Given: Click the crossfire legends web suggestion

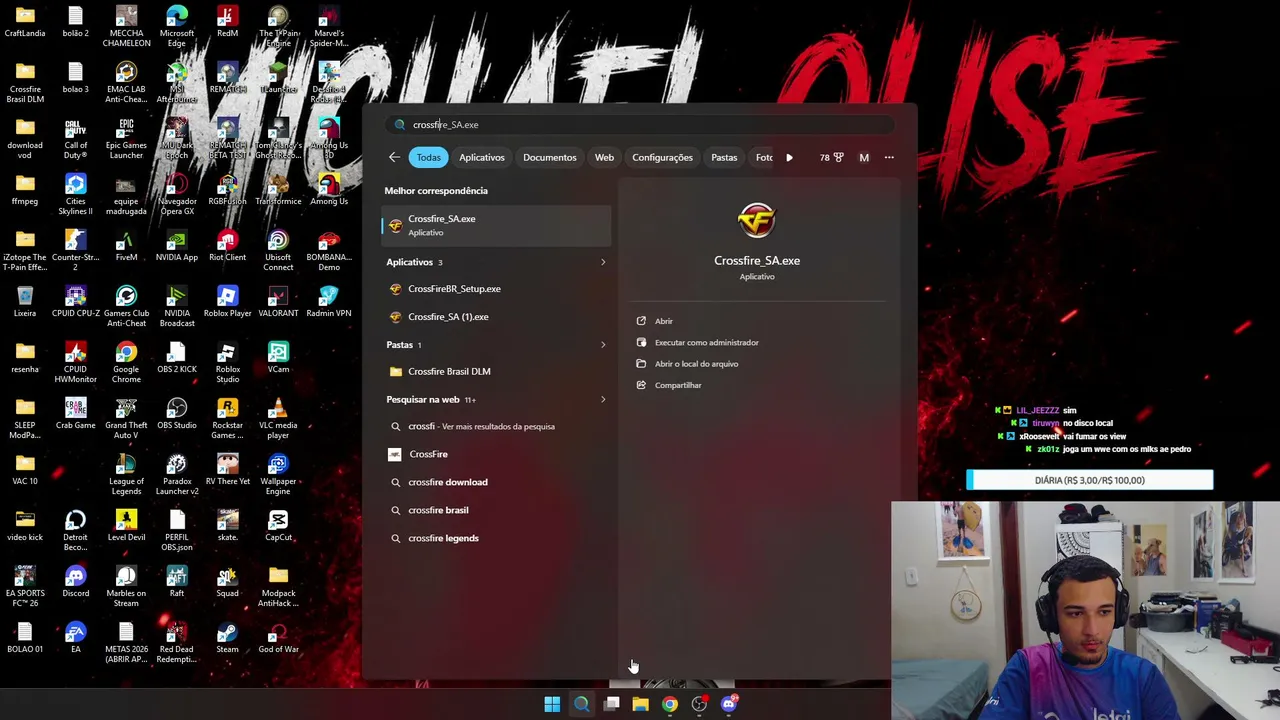Looking at the screenshot, I should pos(496,538).
